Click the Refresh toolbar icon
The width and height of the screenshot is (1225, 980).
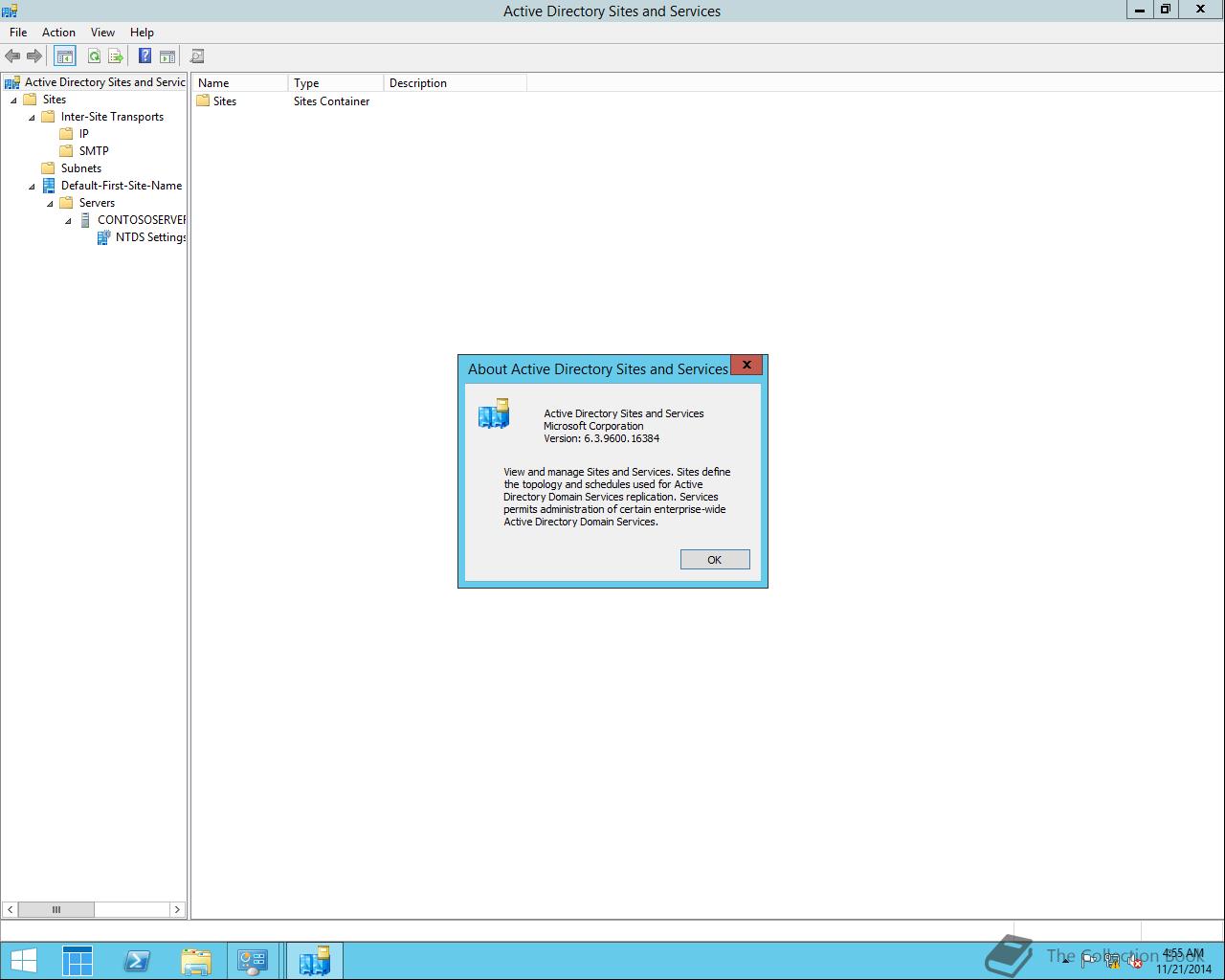(94, 56)
